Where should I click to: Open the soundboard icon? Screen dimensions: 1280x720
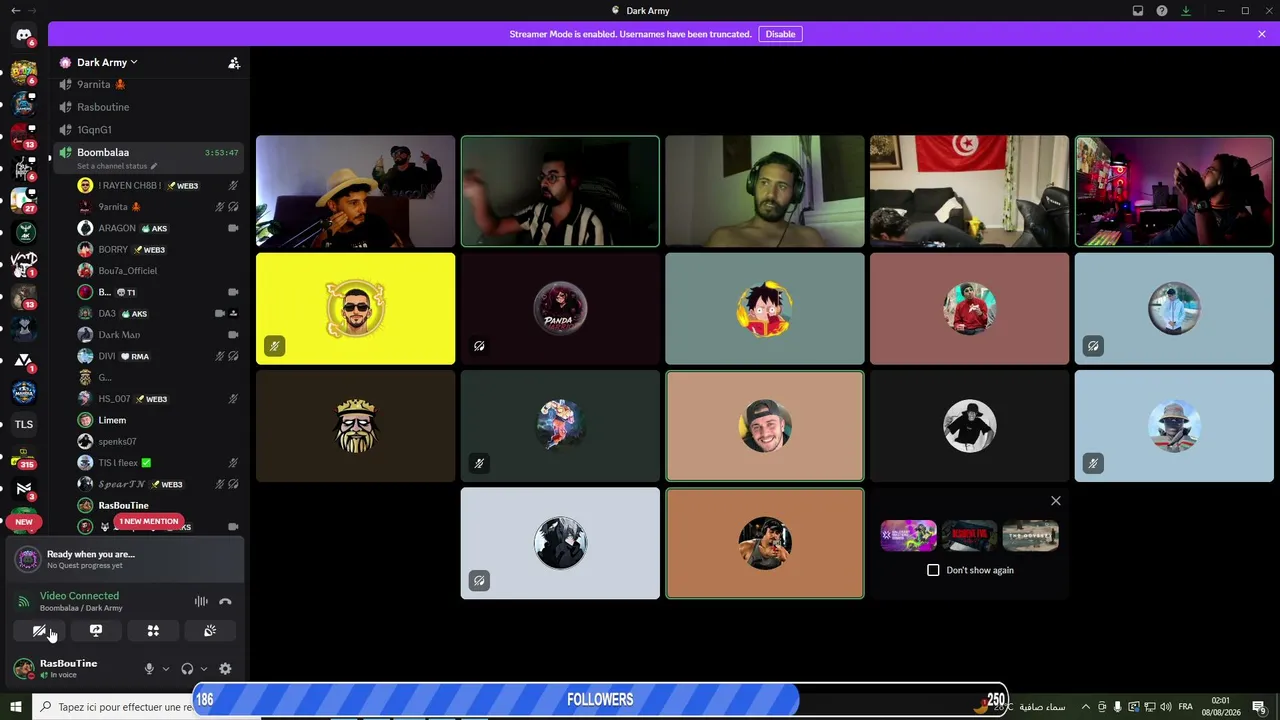click(x=210, y=631)
